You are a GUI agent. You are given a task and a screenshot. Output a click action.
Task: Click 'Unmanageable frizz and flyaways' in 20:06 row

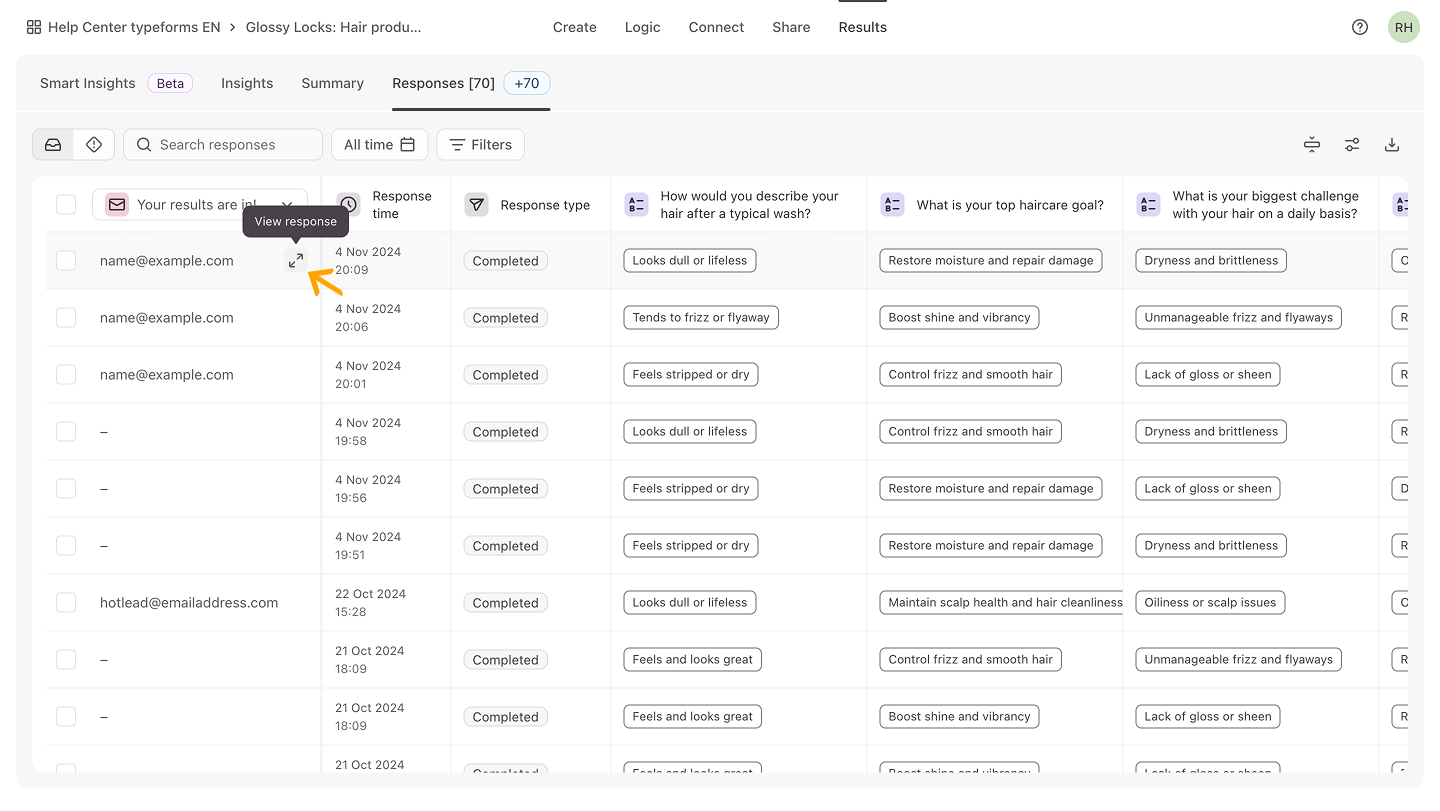click(x=1239, y=318)
